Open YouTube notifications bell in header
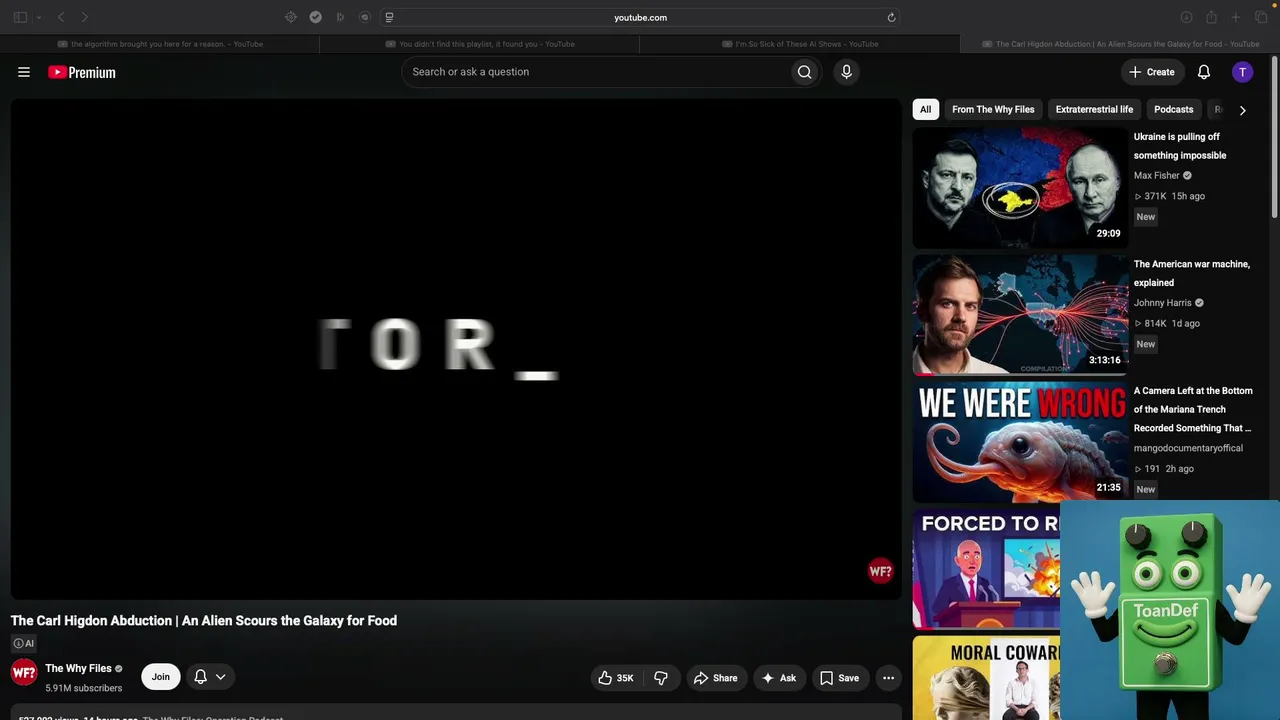Image resolution: width=1280 pixels, height=720 pixels. pyautogui.click(x=1204, y=72)
